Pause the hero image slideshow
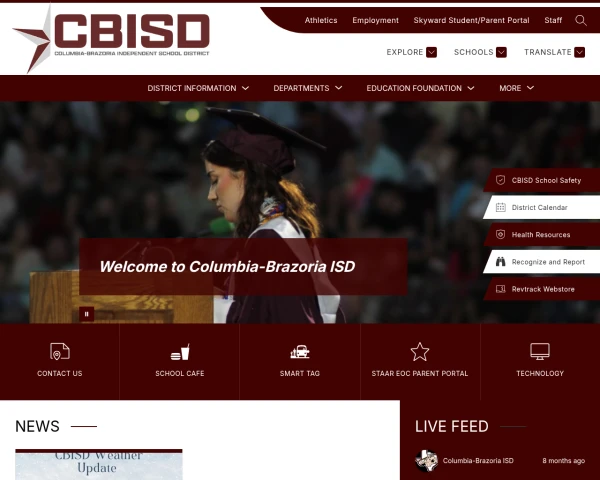The height and width of the screenshot is (480, 600). coord(86,314)
